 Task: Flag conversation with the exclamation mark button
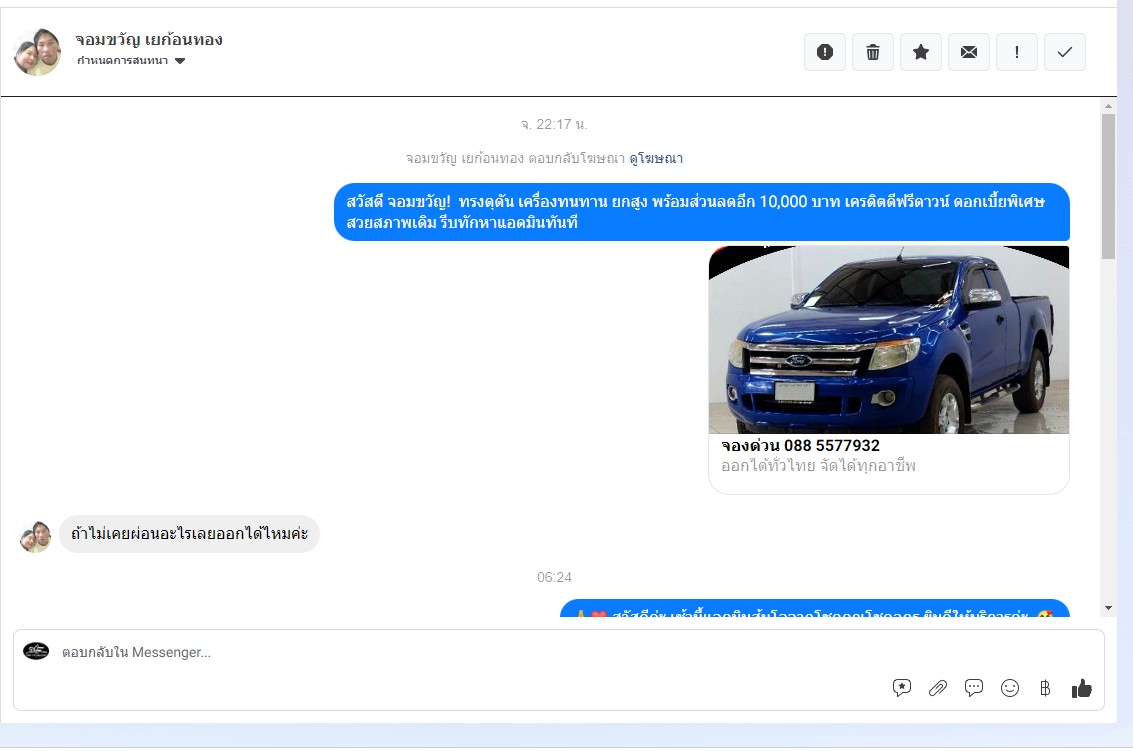click(1017, 52)
